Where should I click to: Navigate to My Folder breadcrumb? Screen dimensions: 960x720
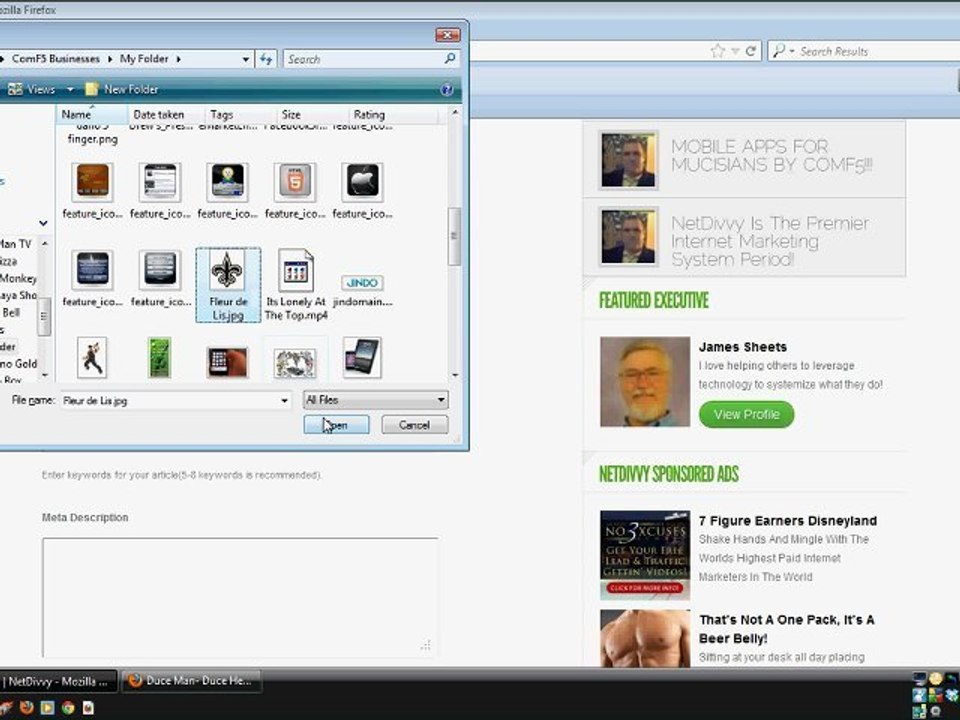(144, 59)
